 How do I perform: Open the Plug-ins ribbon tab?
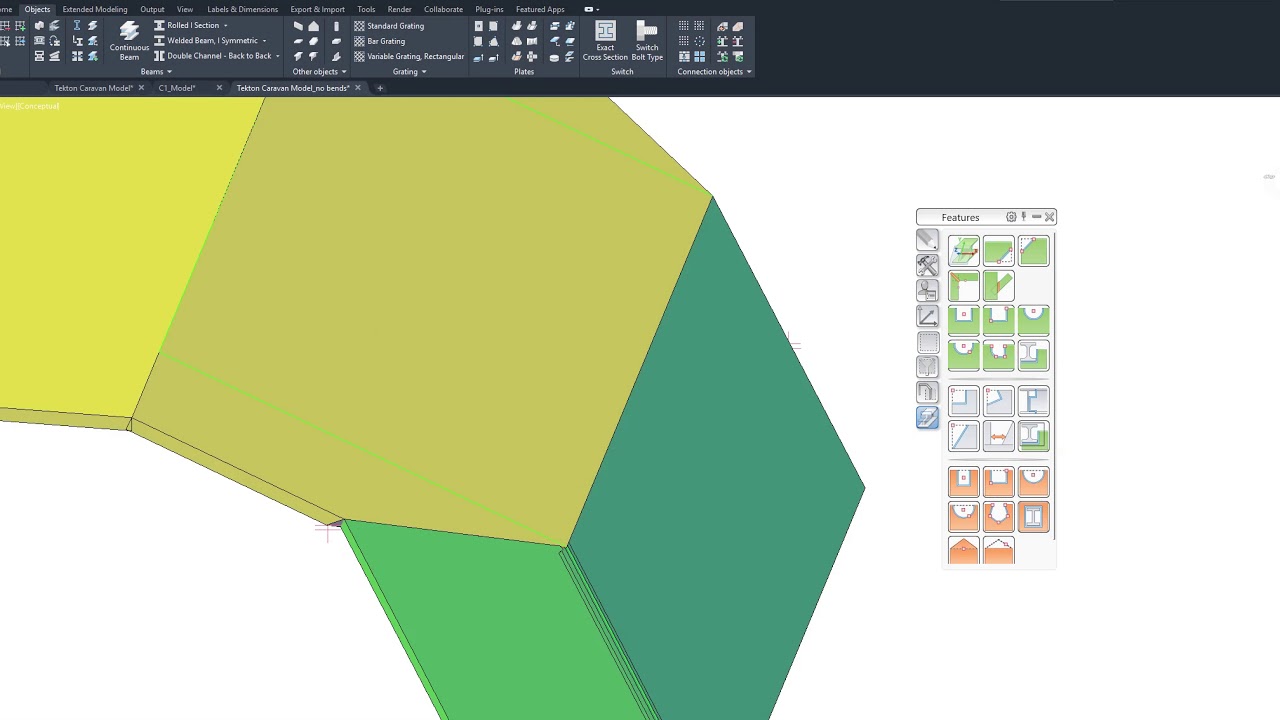click(489, 9)
